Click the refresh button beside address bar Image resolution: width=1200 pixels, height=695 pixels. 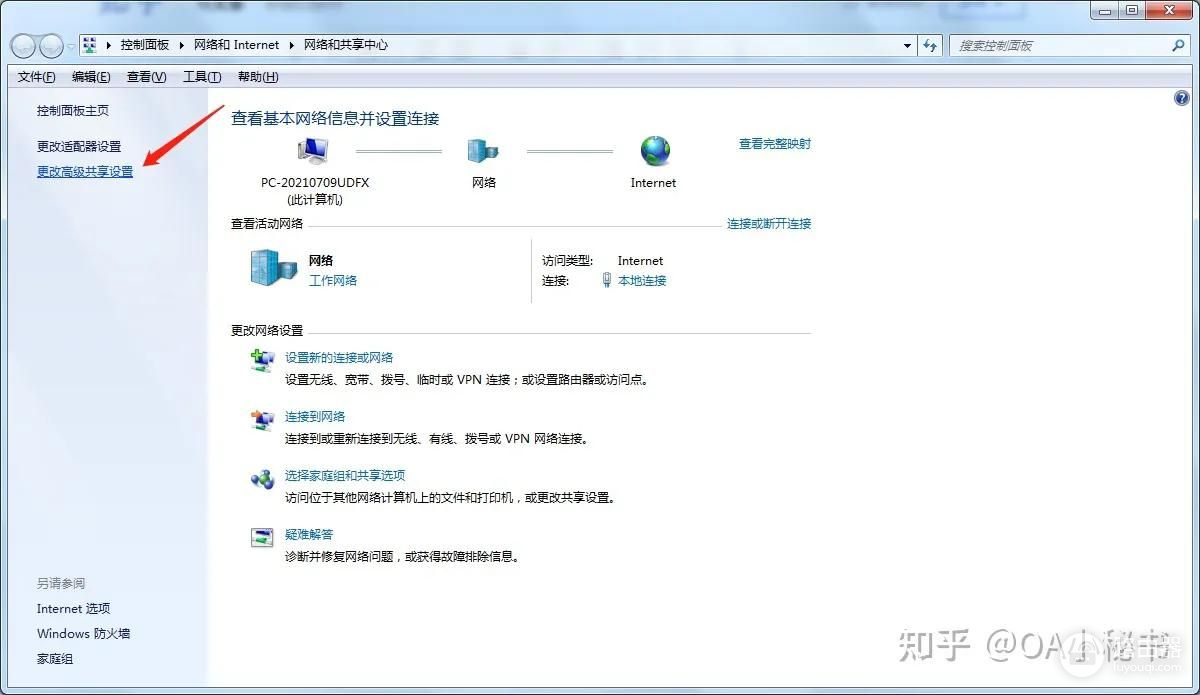(x=931, y=46)
